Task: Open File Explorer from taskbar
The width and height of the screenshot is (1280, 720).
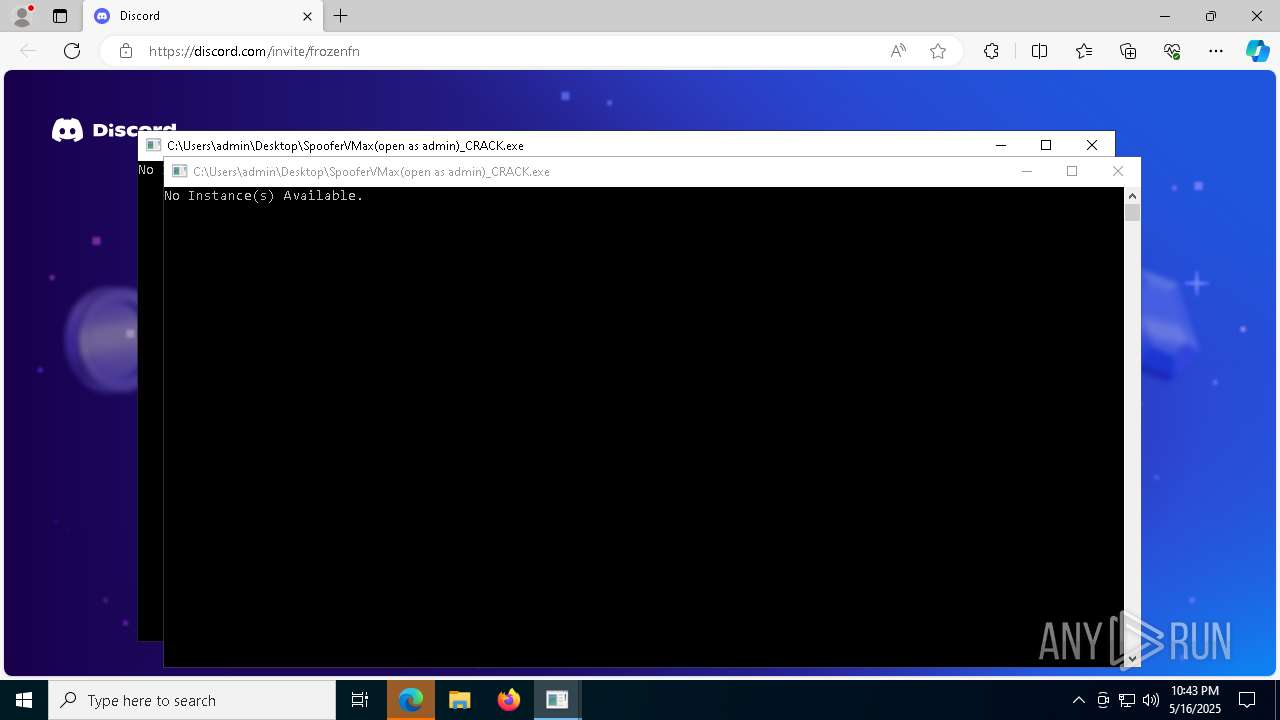Action: click(460, 700)
